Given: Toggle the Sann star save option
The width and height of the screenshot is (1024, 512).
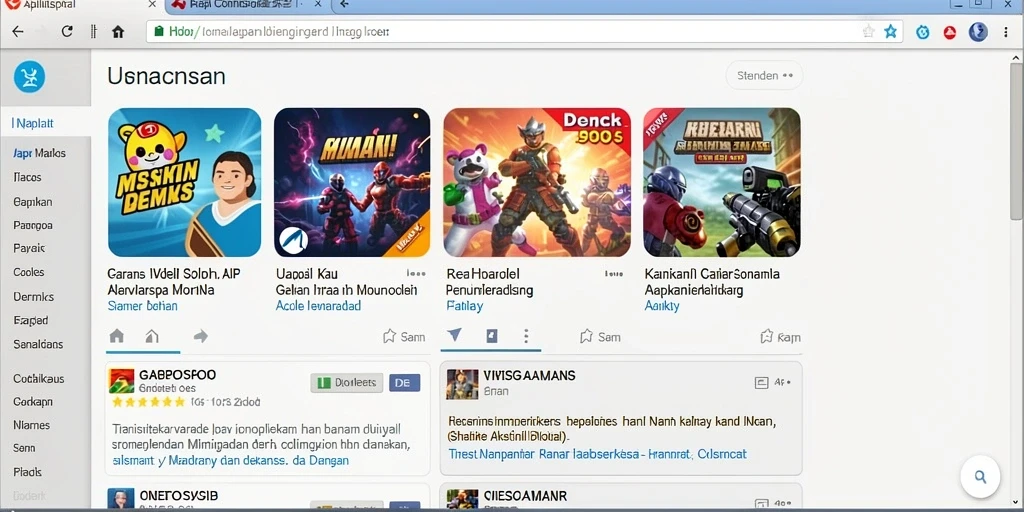Looking at the screenshot, I should coord(404,337).
